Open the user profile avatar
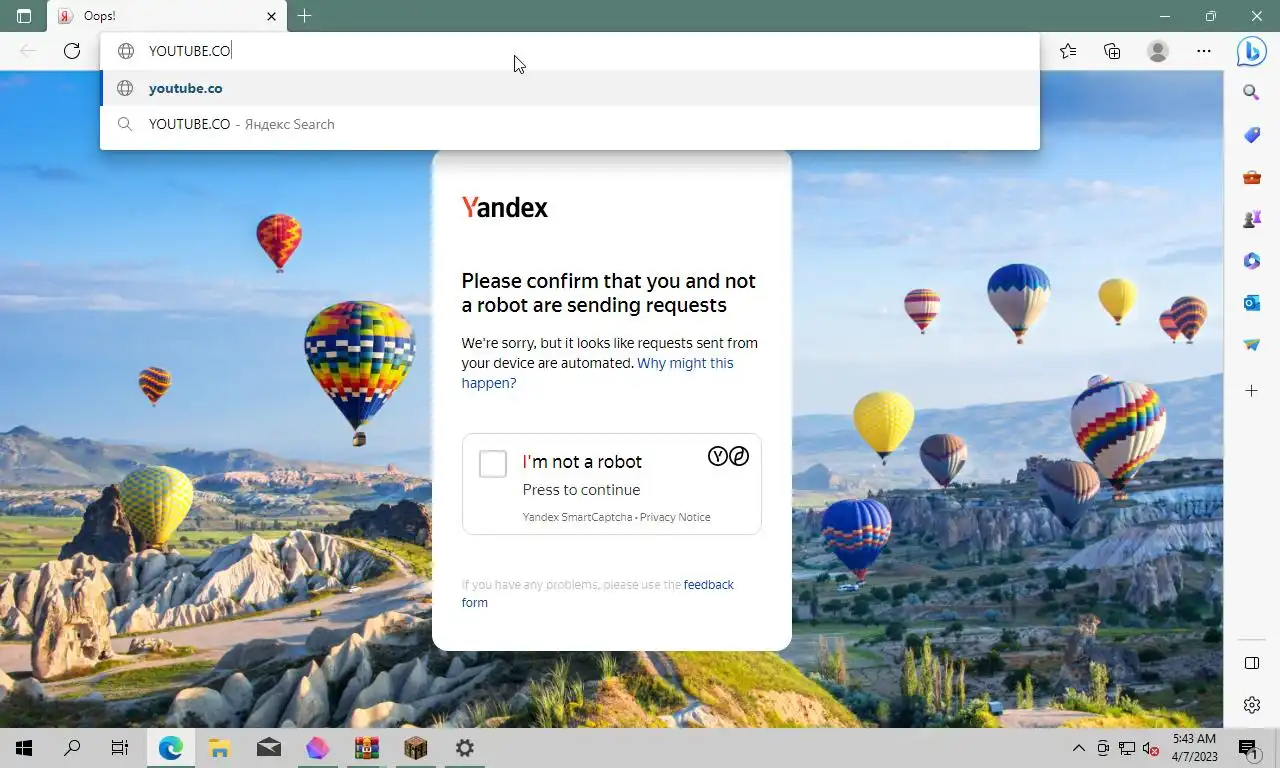 coord(1158,51)
